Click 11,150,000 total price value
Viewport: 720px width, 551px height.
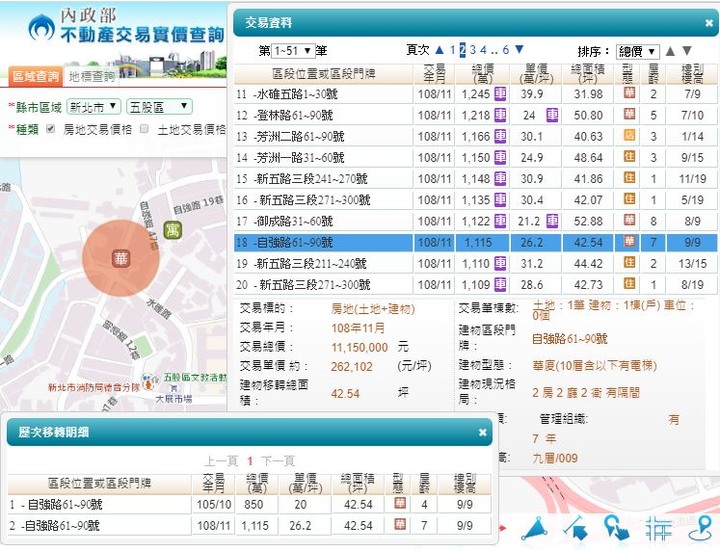360,348
